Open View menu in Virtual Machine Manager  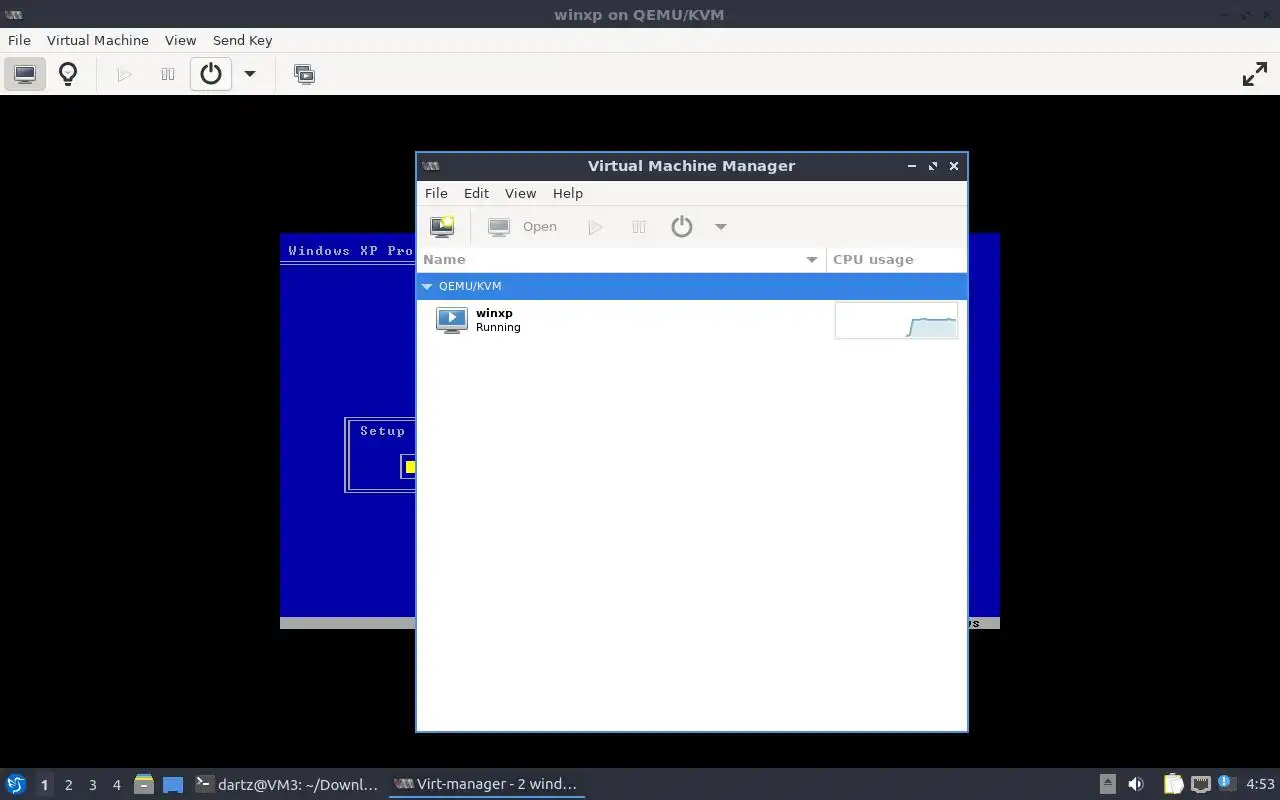click(520, 193)
